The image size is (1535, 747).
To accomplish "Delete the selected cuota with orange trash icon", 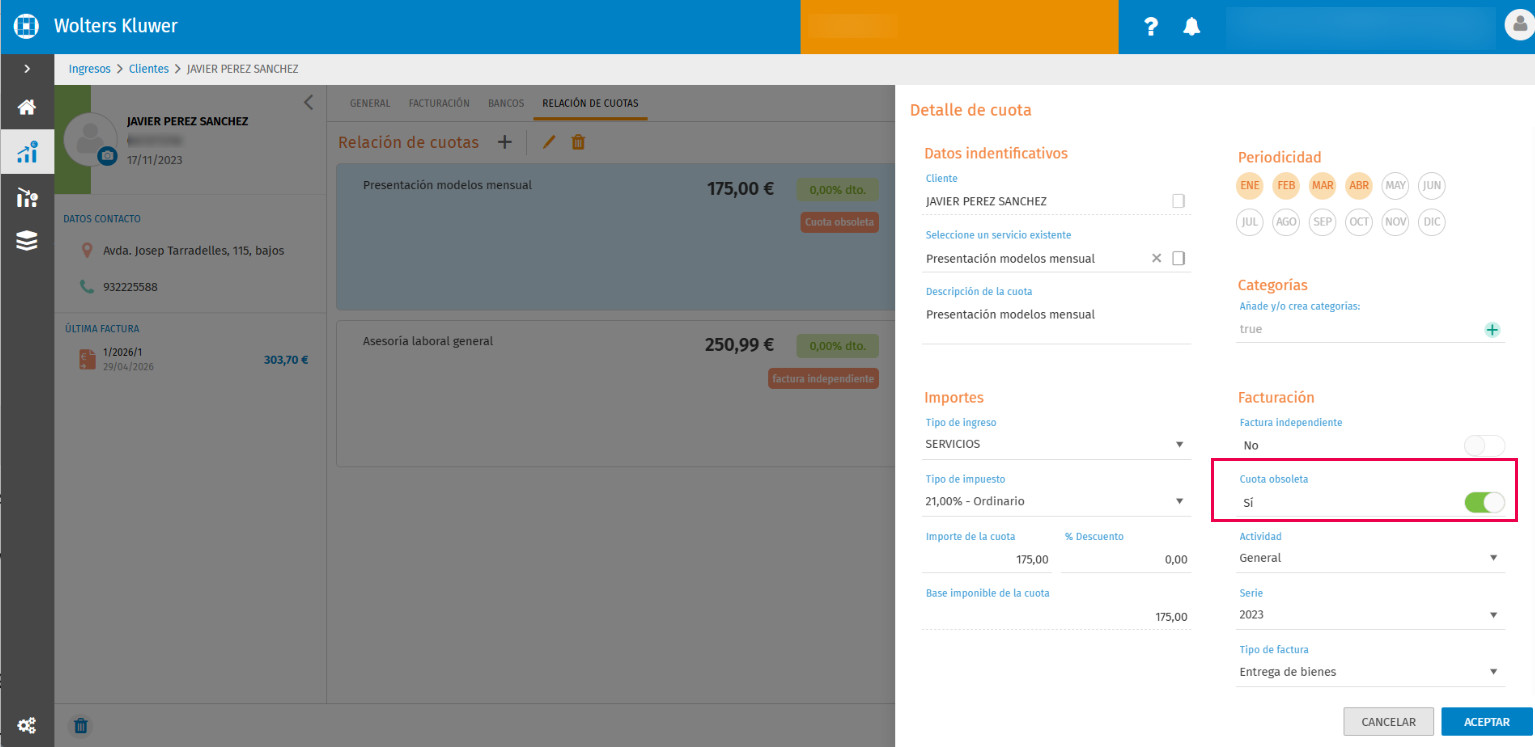I will [x=578, y=142].
